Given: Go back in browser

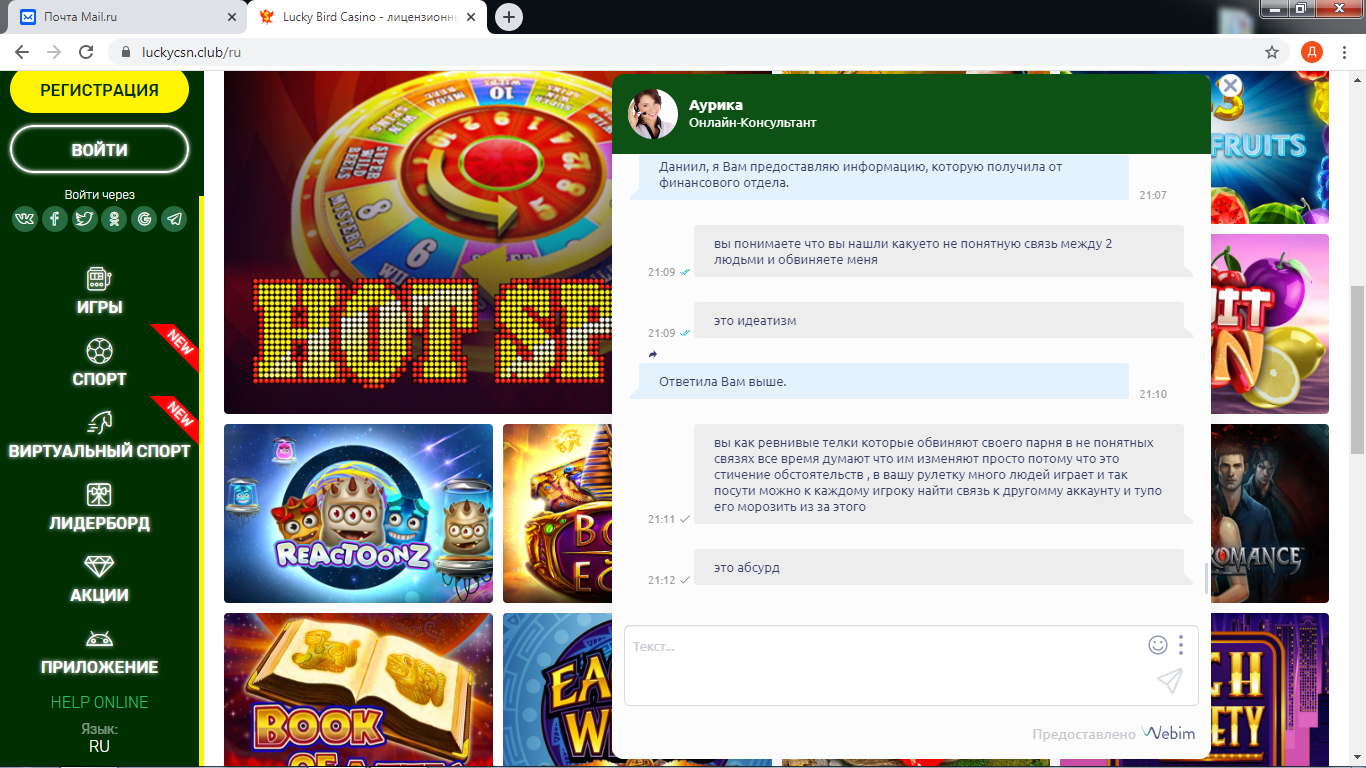Looking at the screenshot, I should pos(22,52).
